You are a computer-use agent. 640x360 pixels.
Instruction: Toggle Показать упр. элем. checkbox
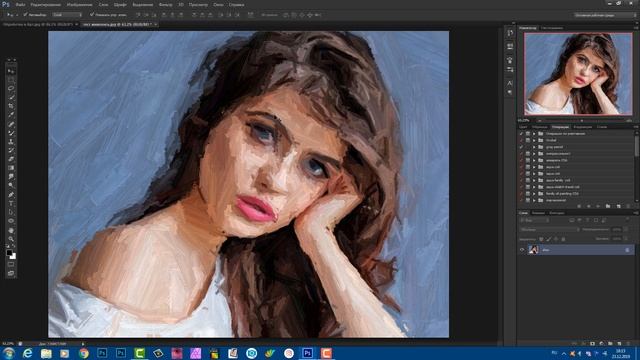click(92, 14)
